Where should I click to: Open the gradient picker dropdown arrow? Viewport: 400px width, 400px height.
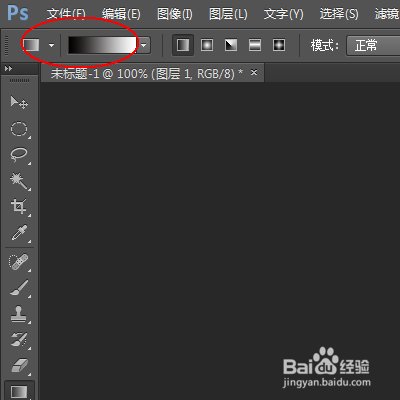144,45
